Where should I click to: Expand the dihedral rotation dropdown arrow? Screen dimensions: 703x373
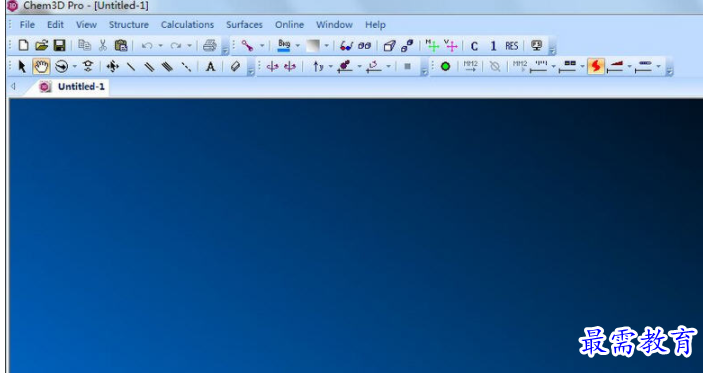coord(388,66)
